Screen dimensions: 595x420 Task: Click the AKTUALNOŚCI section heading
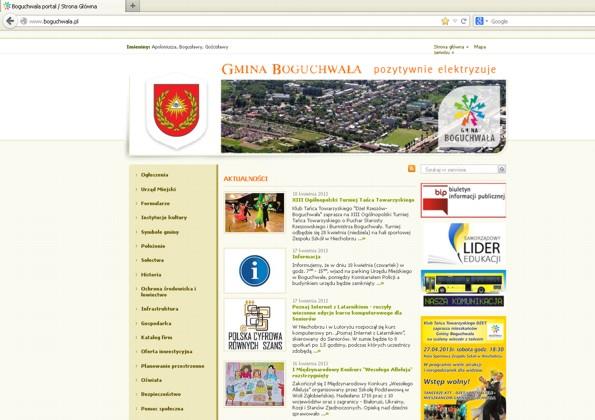pos(246,178)
